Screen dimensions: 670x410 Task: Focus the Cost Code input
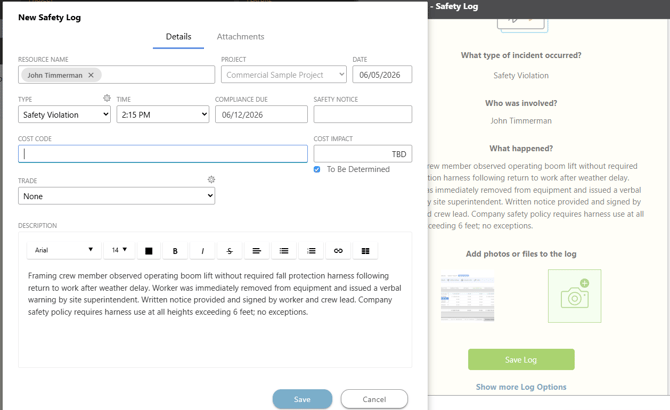tap(163, 154)
